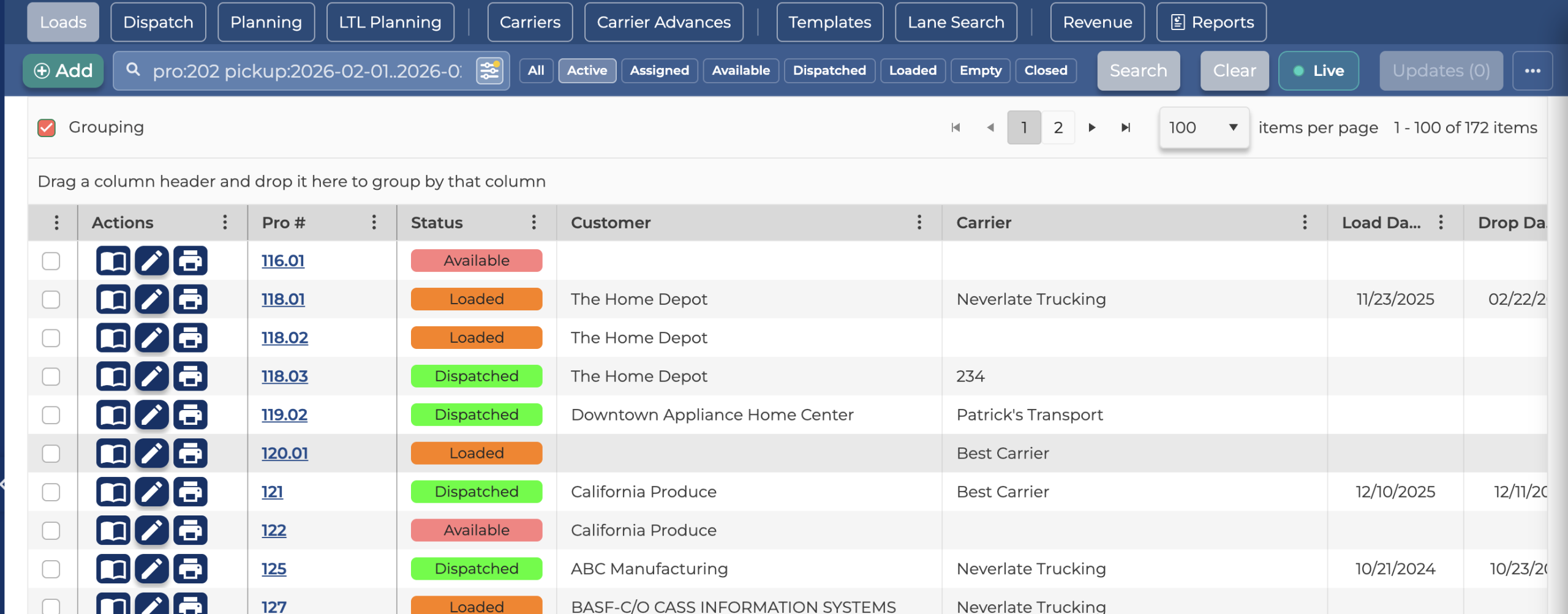Click the magnifier icon in the search box
The height and width of the screenshot is (614, 1568).
(133, 70)
